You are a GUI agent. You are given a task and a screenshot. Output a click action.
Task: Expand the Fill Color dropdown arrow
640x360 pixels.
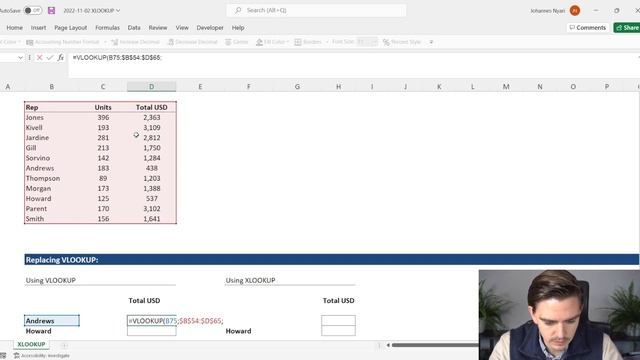click(287, 42)
